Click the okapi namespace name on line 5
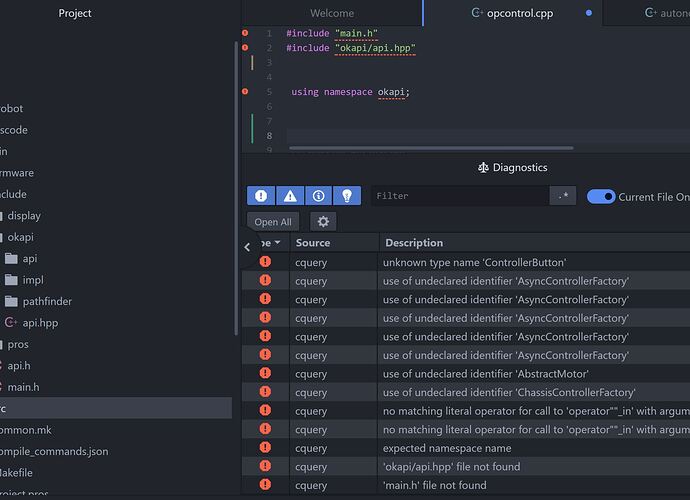The width and height of the screenshot is (690, 500). 391,92
